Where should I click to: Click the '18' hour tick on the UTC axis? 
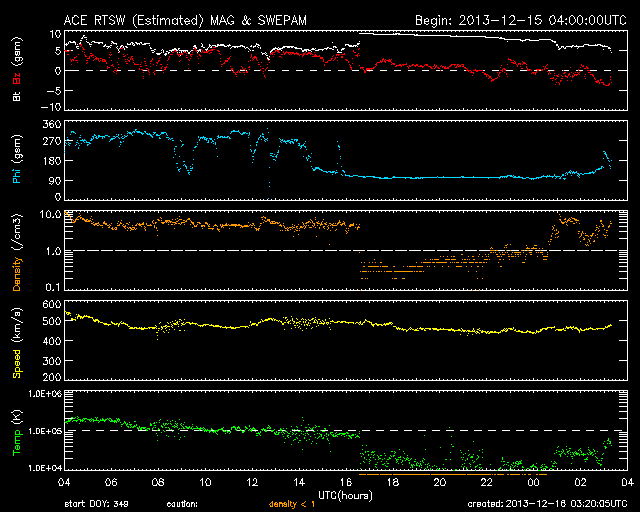click(393, 482)
